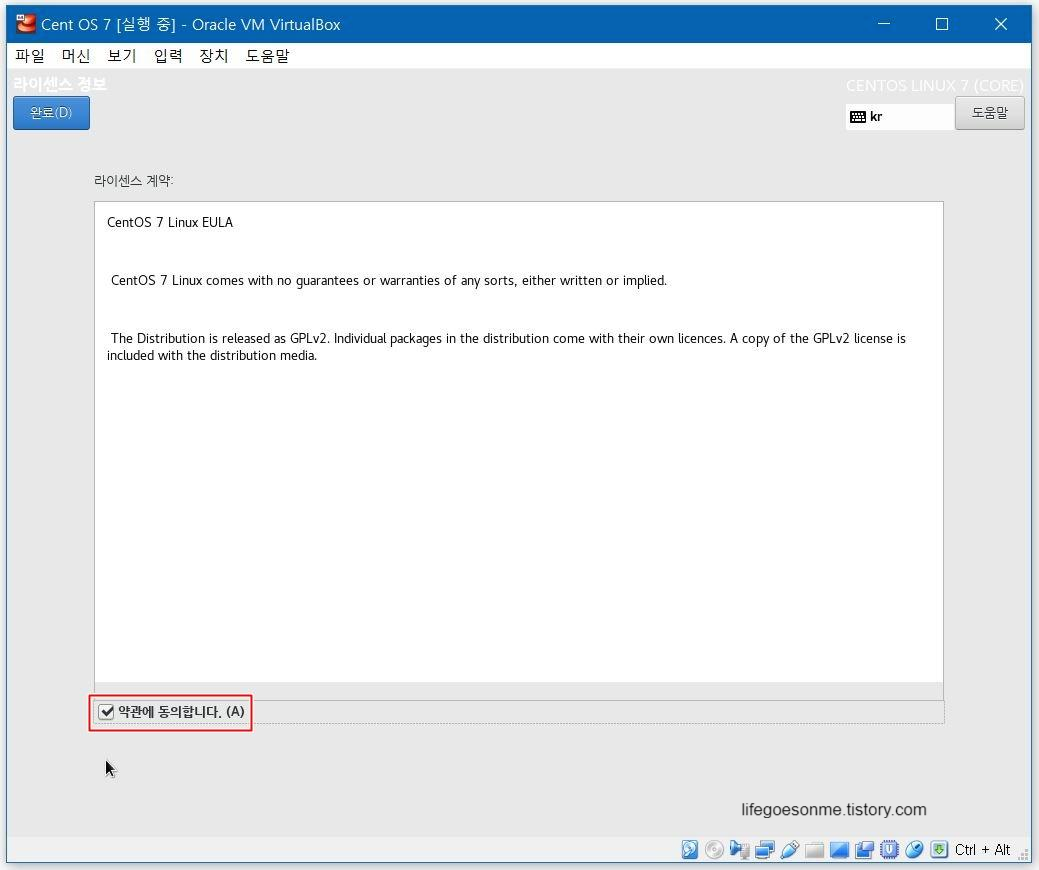Click the kr keyboard layout indicator

coord(900,117)
